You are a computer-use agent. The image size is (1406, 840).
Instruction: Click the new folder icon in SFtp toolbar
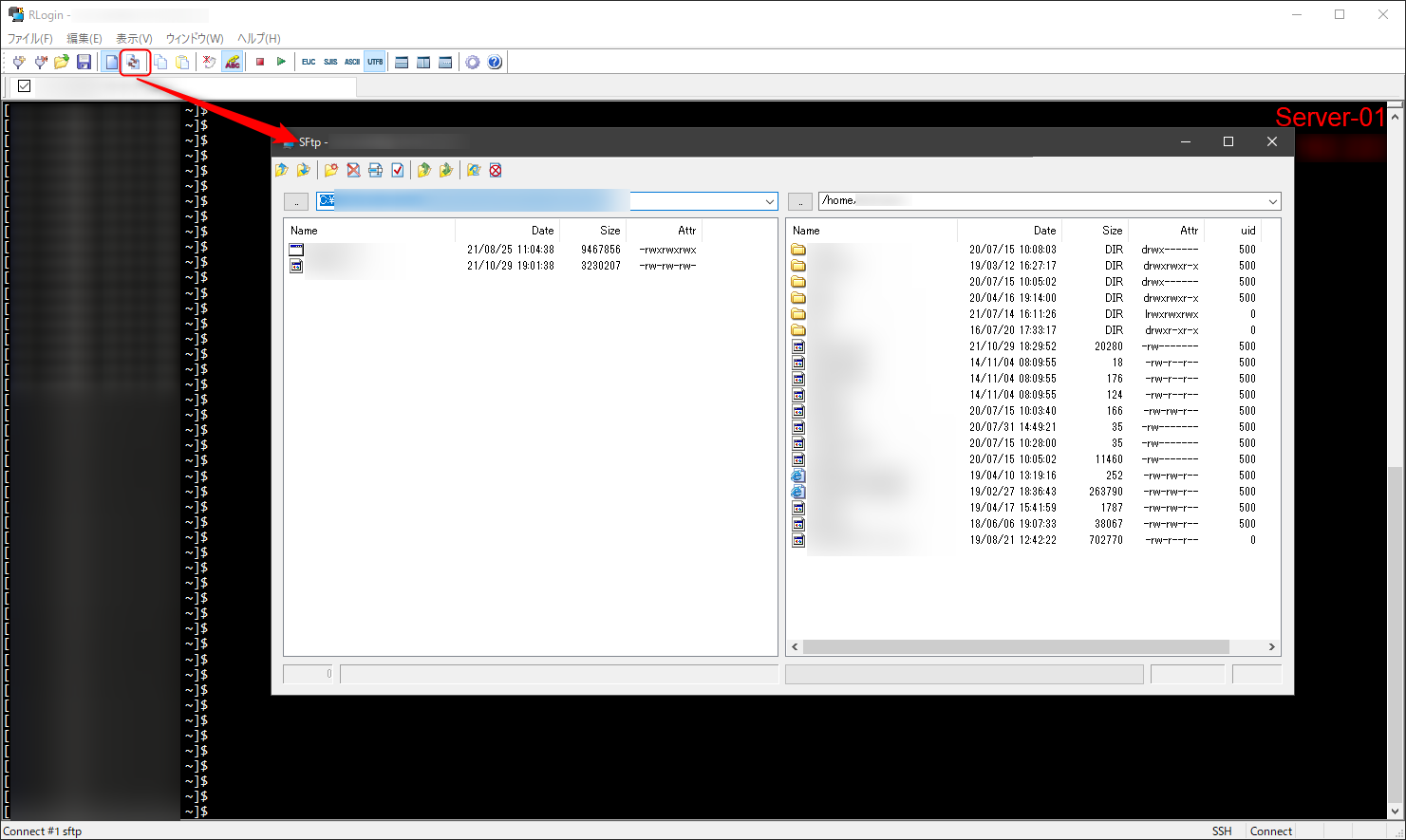coord(329,169)
